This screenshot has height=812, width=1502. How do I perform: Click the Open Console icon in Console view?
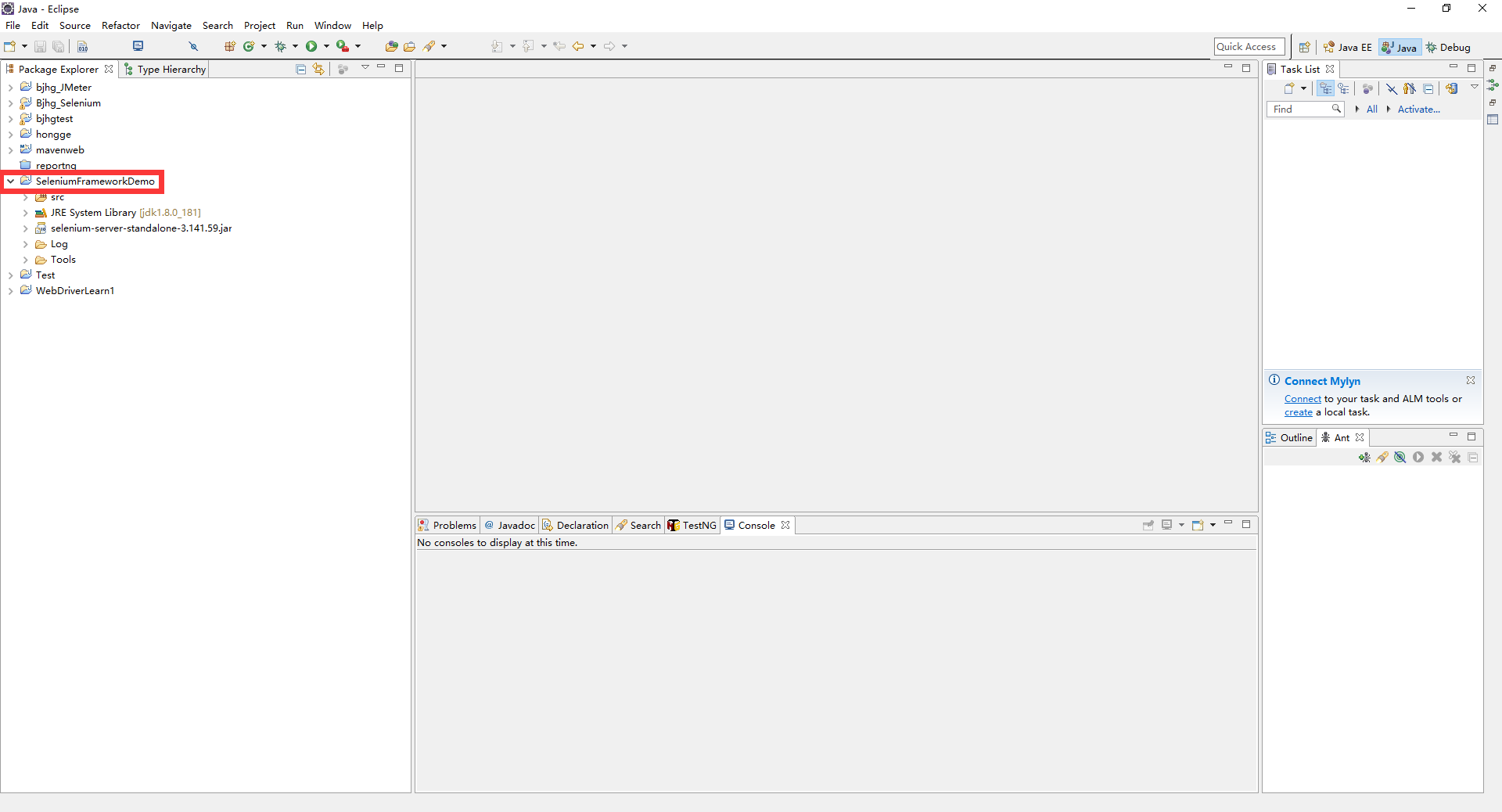point(1198,525)
